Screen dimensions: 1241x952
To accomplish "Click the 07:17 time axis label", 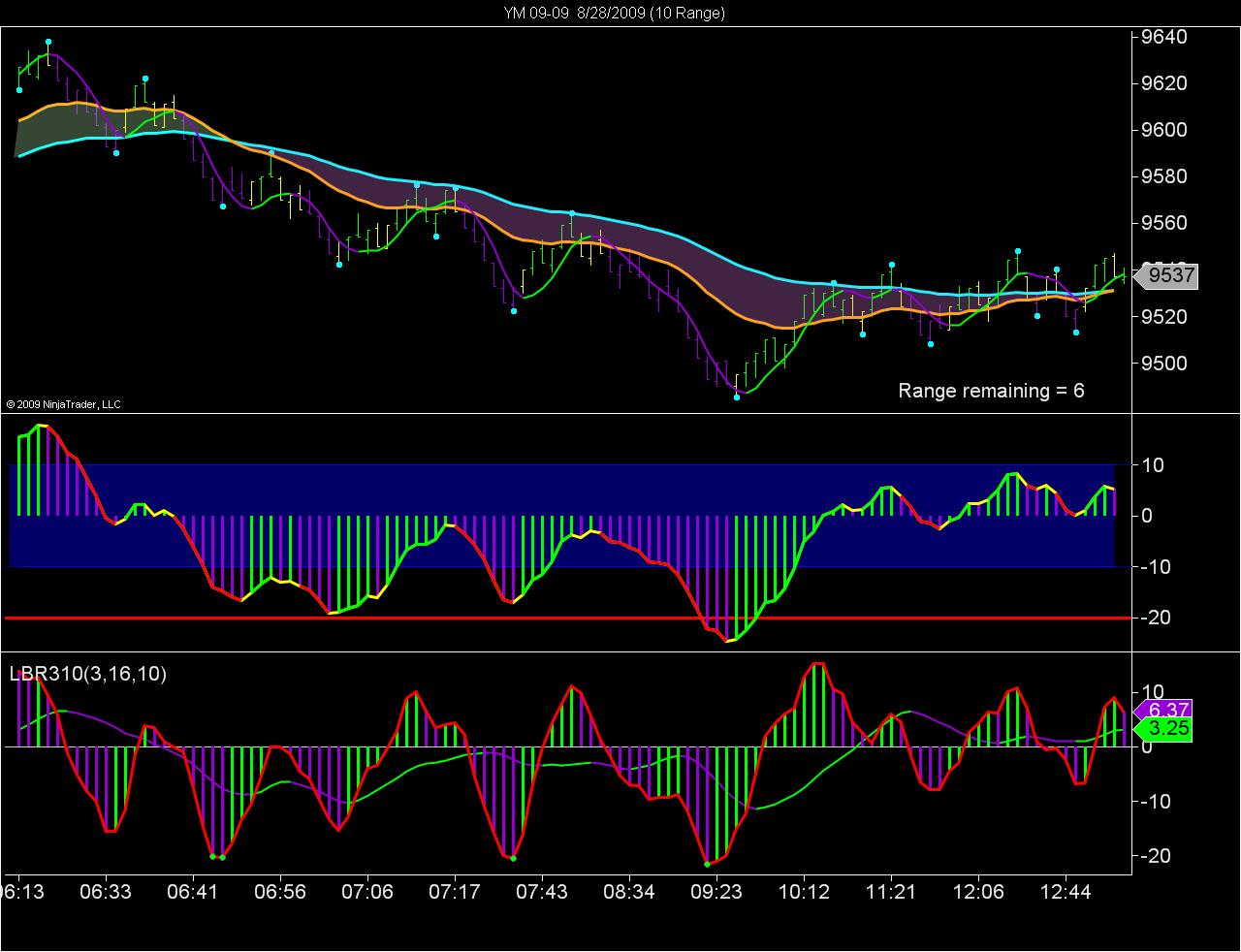I will pos(455,890).
